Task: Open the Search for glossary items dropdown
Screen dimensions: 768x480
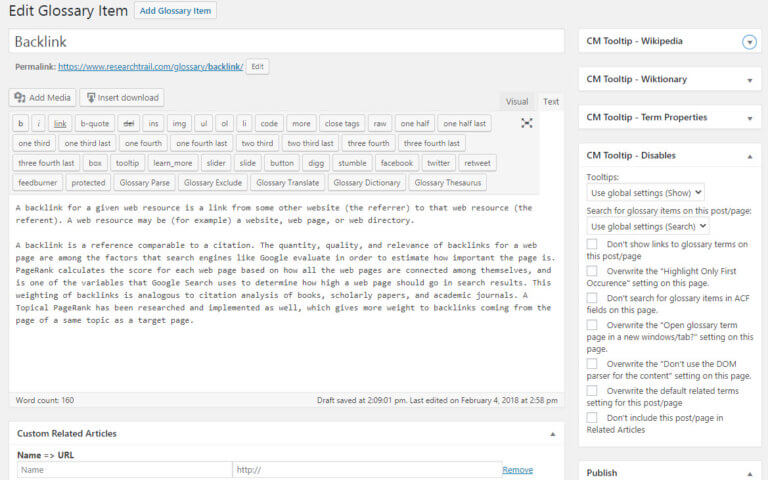Action: click(647, 226)
